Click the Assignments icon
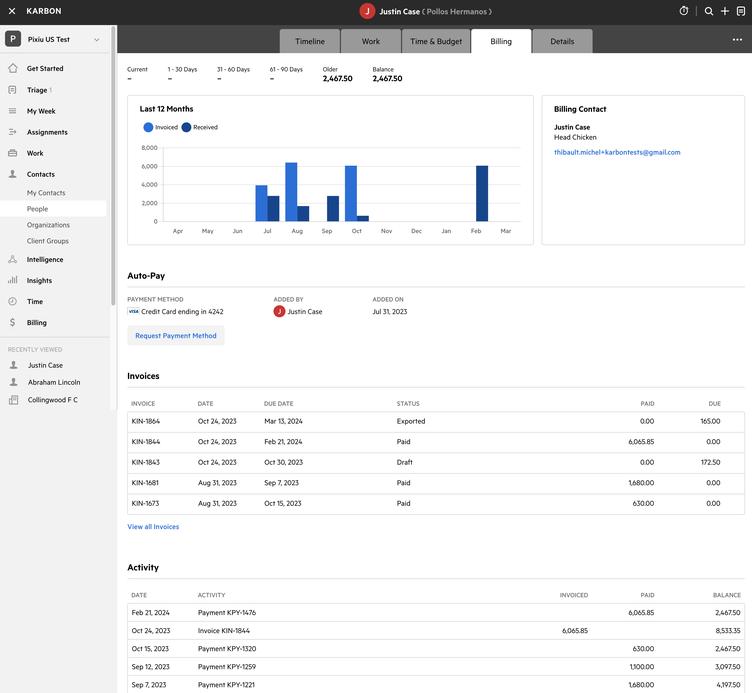Screen dimensions: 752x693 point(12,132)
